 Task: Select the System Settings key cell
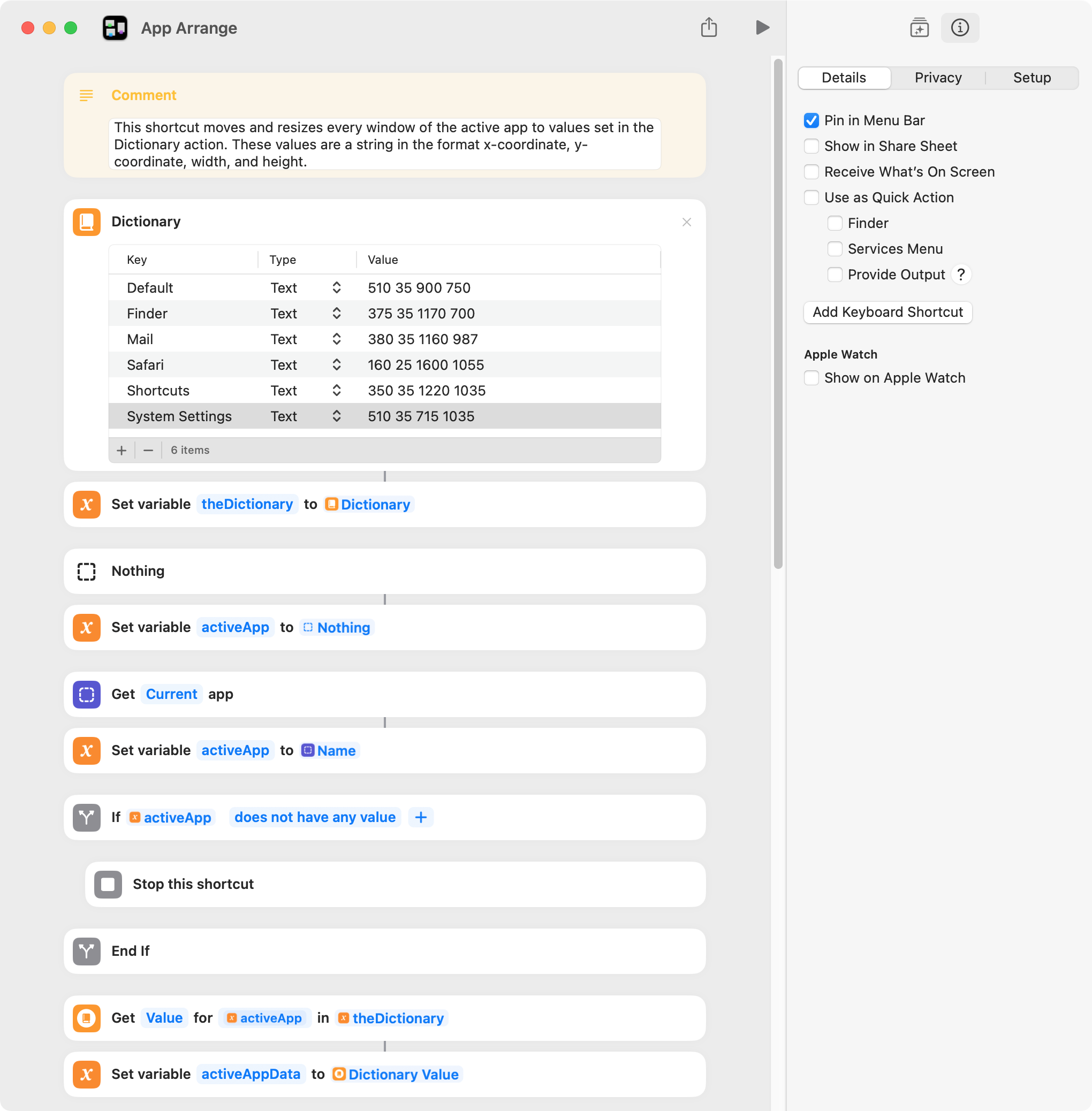tap(179, 417)
